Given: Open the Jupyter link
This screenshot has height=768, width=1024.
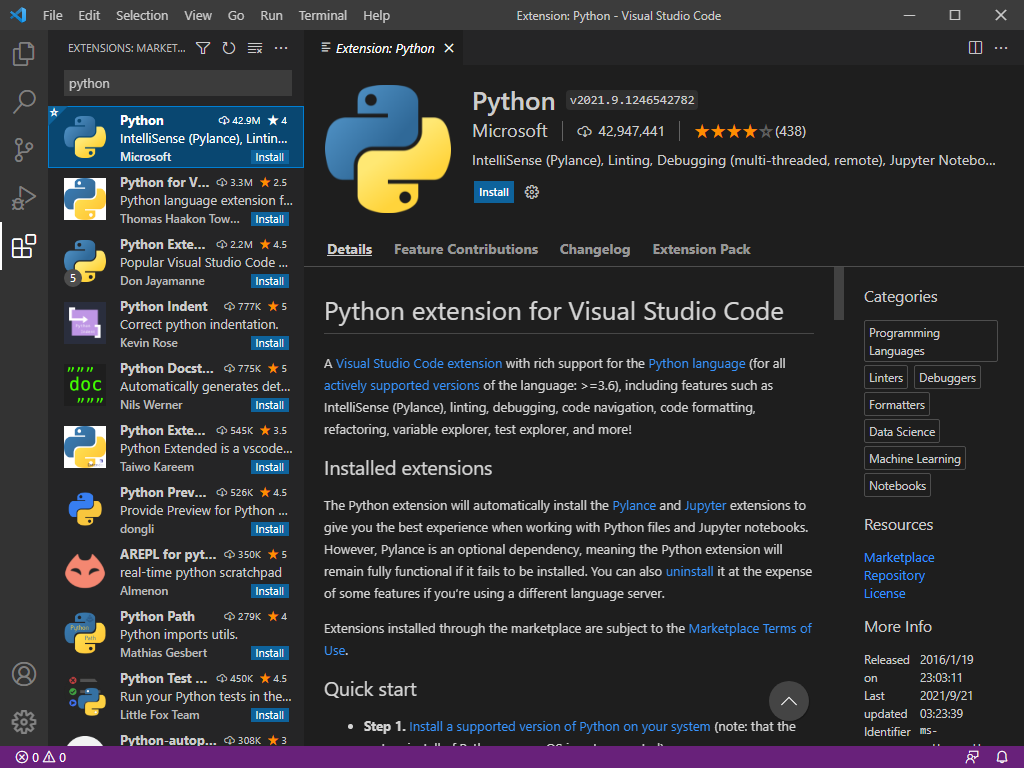Looking at the screenshot, I should click(x=705, y=505).
